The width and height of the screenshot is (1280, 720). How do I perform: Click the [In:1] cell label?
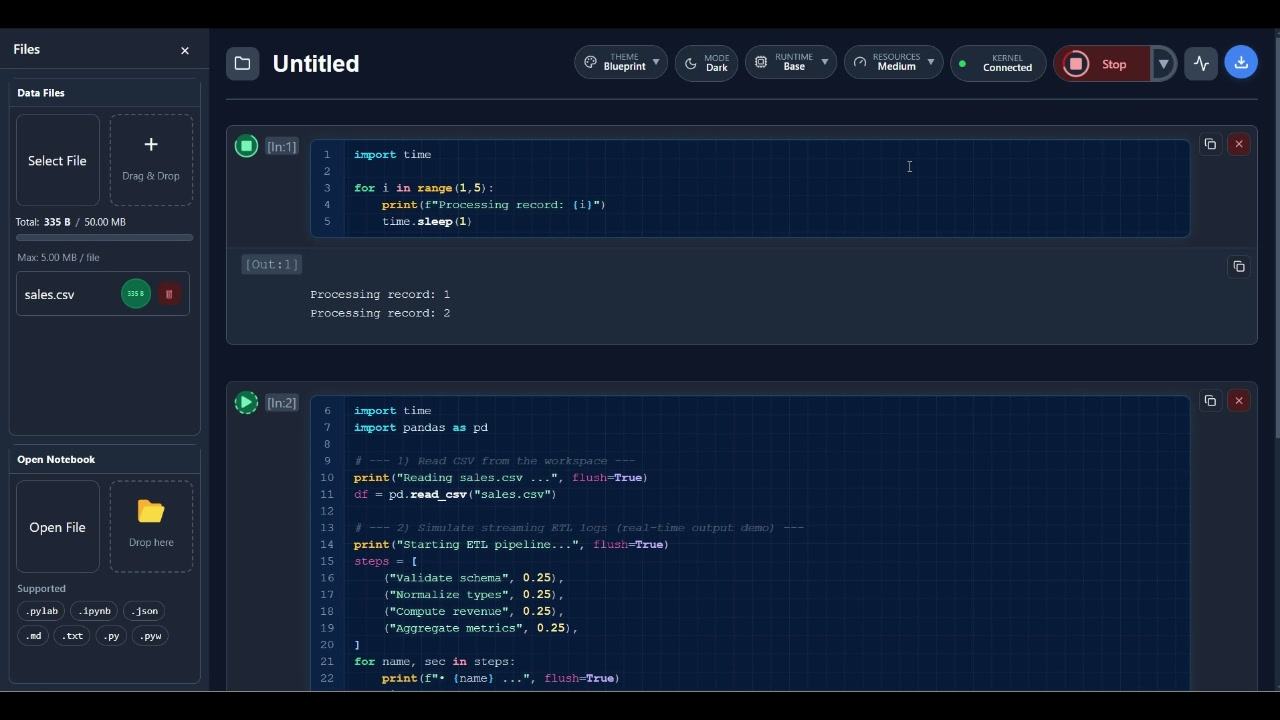[x=282, y=147]
